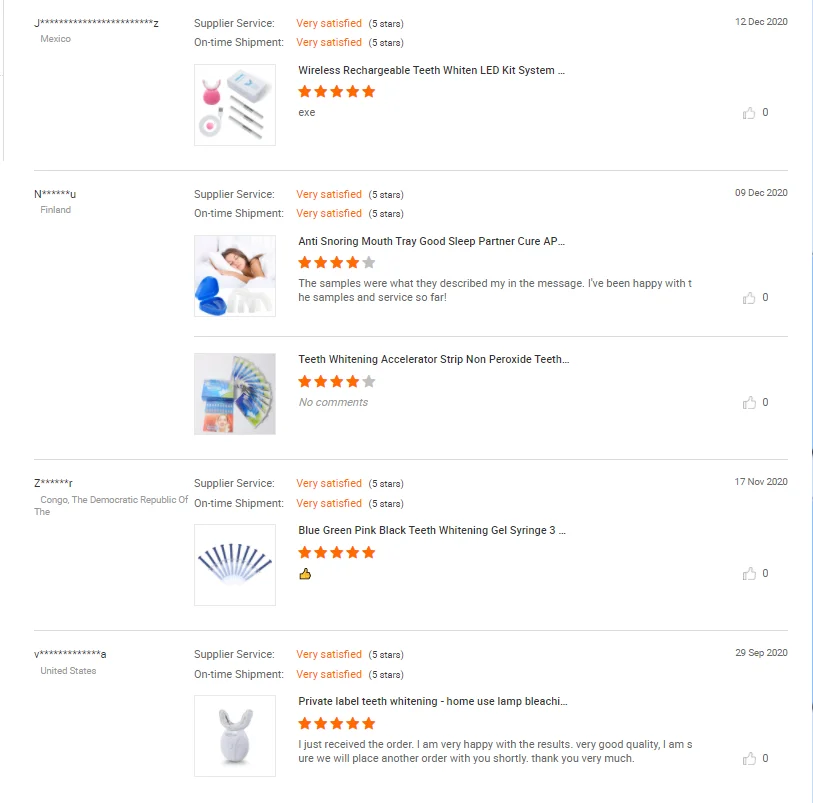Click thumbs-up on Anti Snoring Mouth Tray review
The width and height of the screenshot is (813, 803).
pos(749,298)
